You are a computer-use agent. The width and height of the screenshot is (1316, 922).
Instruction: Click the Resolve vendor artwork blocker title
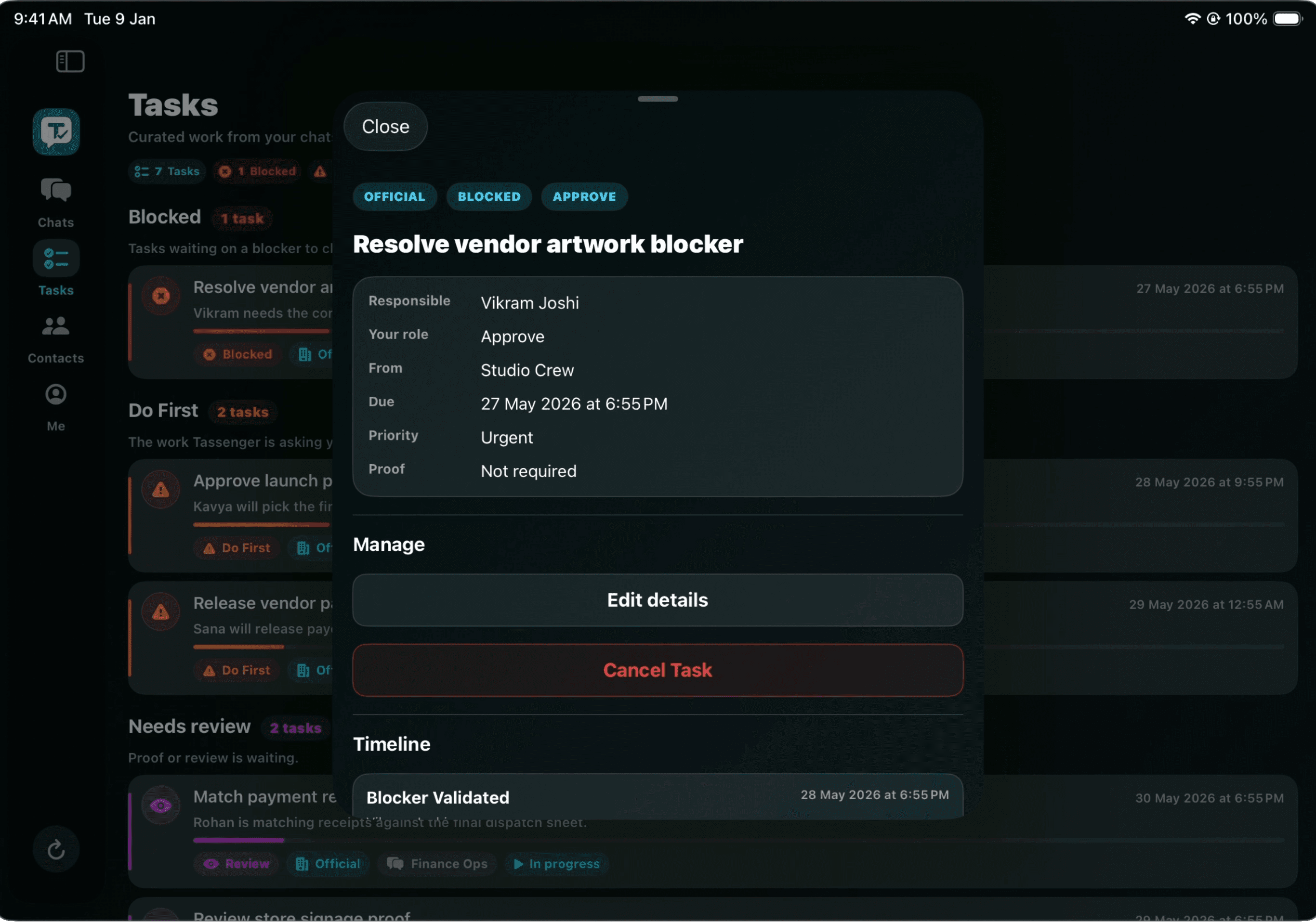[548, 244]
